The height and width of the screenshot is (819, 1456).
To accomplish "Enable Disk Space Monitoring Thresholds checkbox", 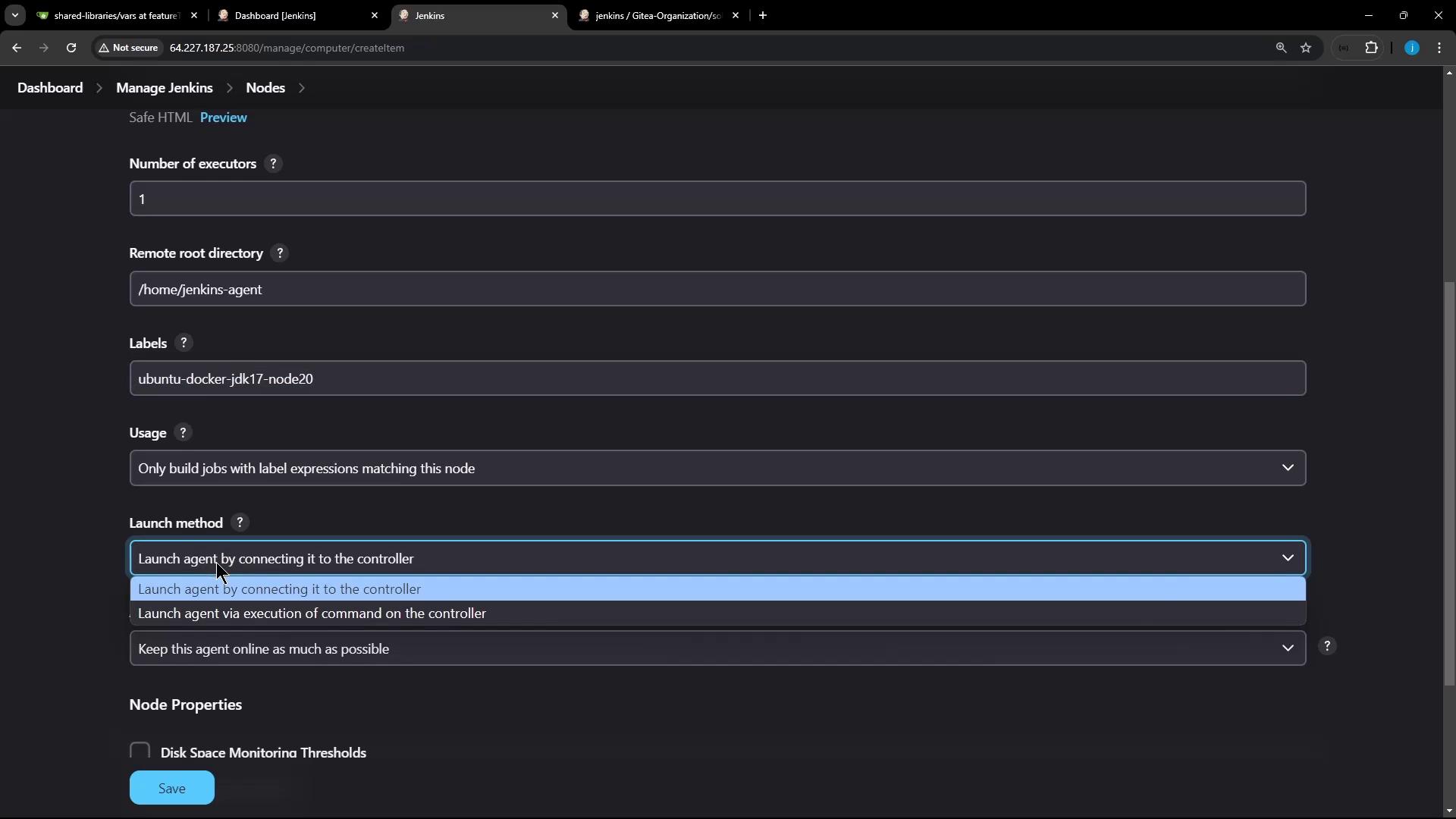I will pos(140,751).
